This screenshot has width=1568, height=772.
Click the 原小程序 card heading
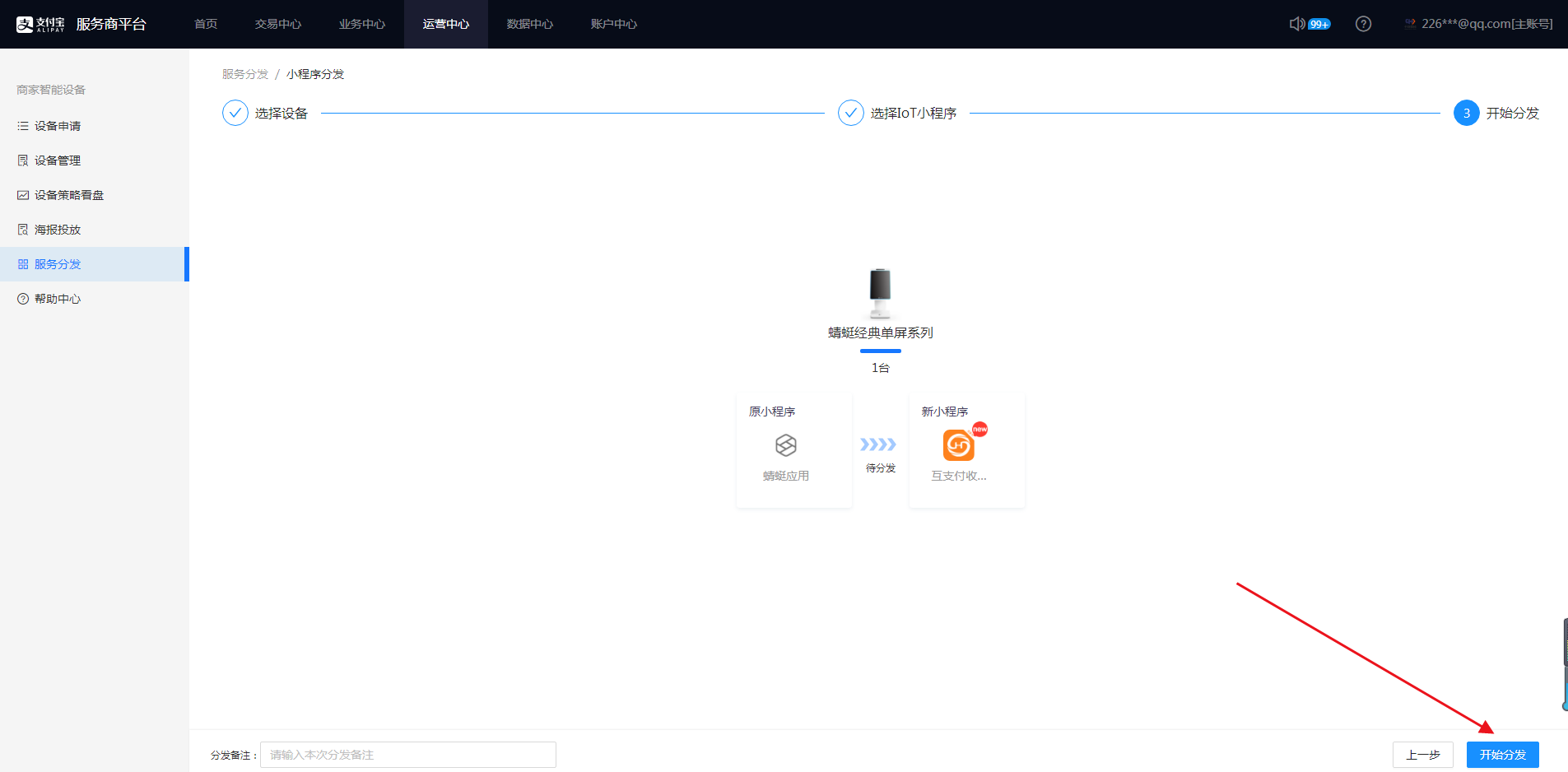coord(772,412)
